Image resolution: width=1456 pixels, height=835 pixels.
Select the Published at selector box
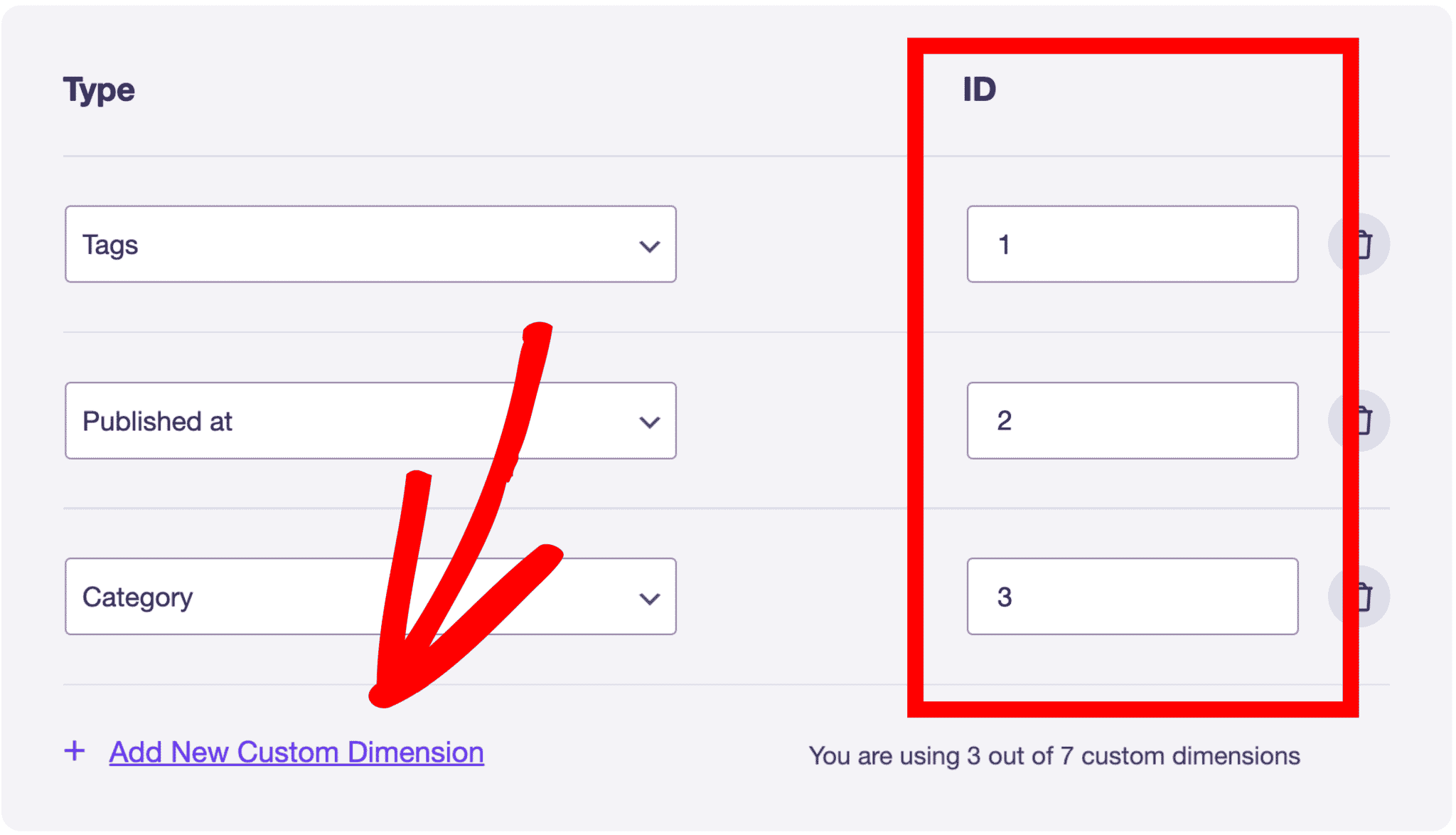coord(370,420)
